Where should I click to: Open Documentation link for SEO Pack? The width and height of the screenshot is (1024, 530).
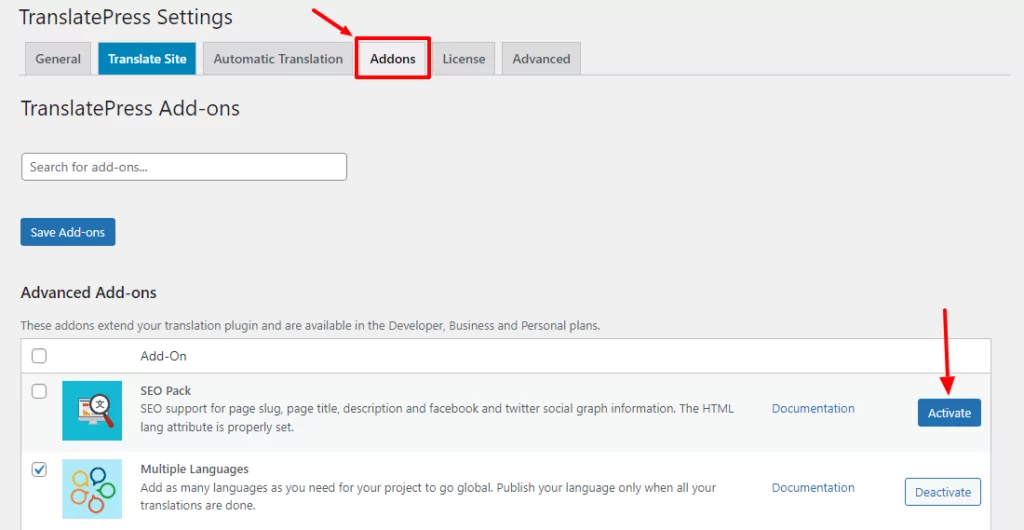coord(813,409)
